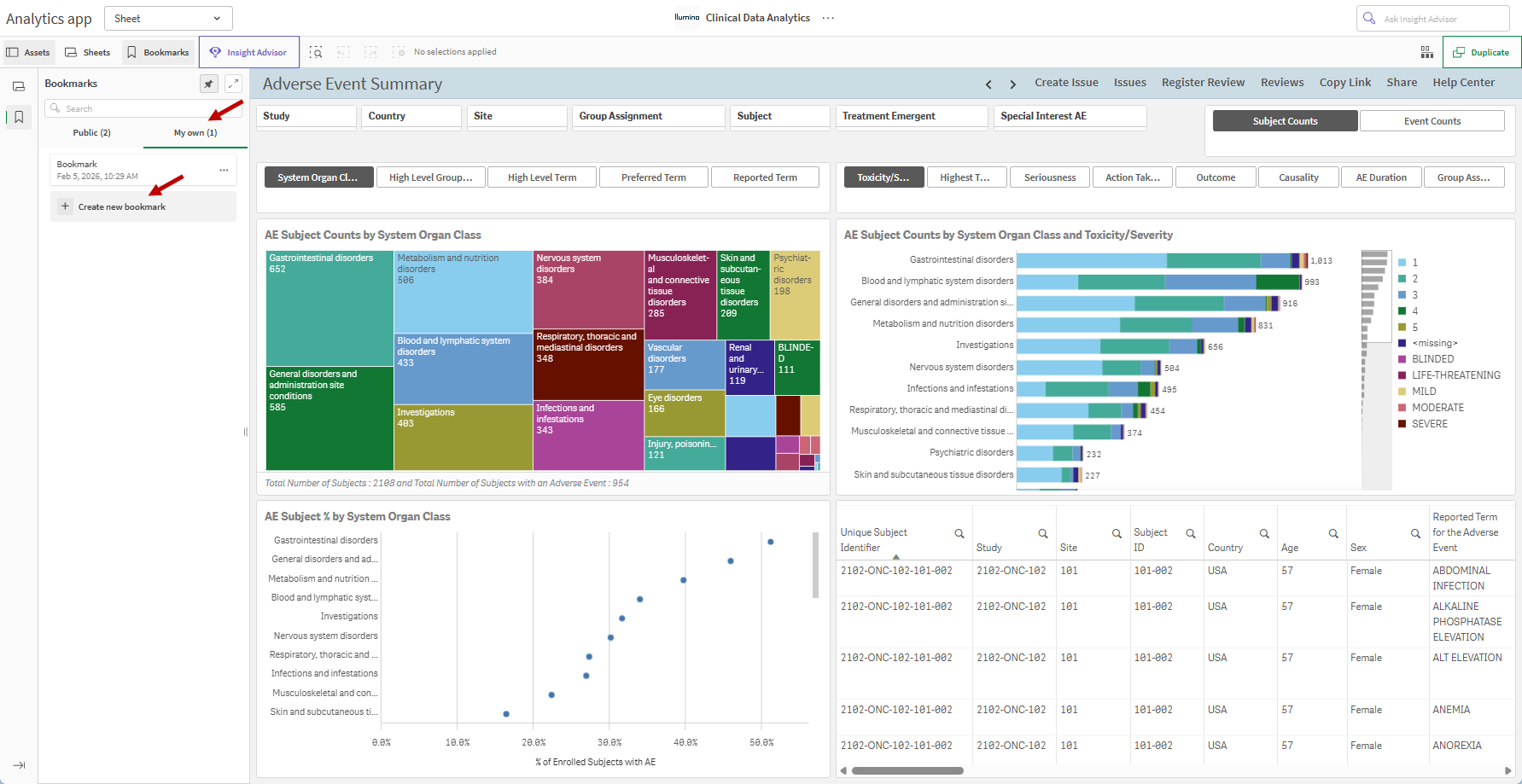The height and width of the screenshot is (784, 1522).
Task: Open the smart search selections tool
Action: point(316,52)
